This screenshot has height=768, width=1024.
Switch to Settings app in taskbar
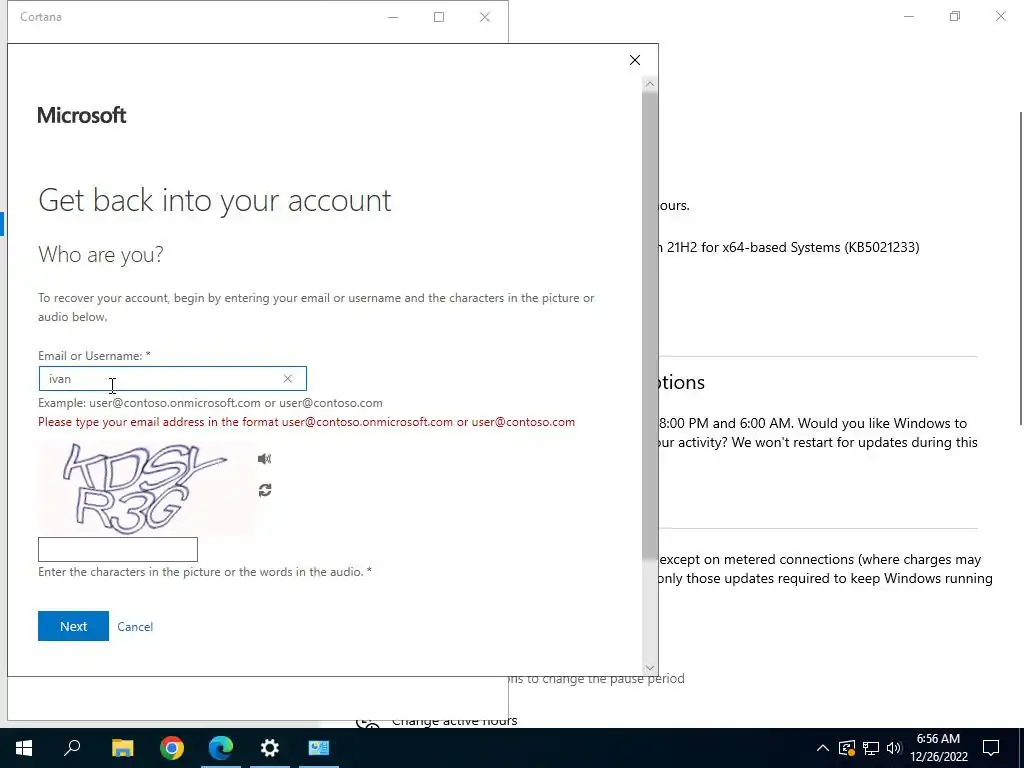(x=270, y=748)
